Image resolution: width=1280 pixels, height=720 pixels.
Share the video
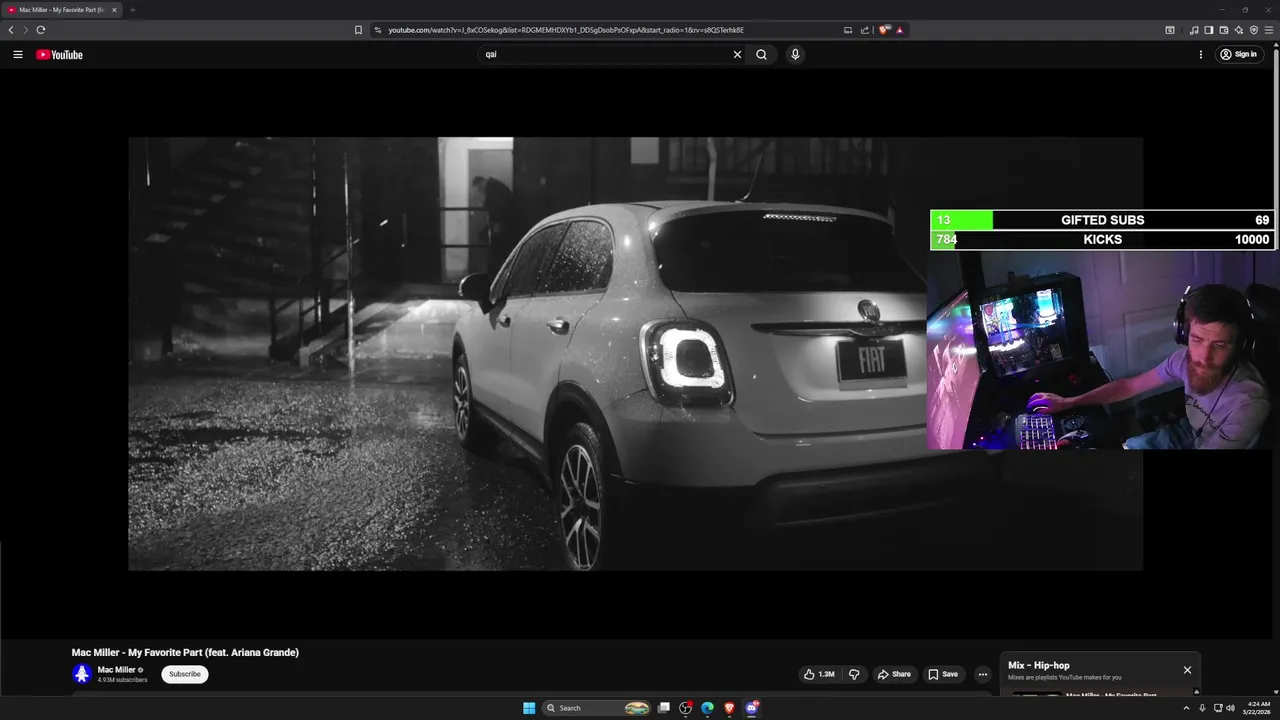pyautogui.click(x=894, y=674)
